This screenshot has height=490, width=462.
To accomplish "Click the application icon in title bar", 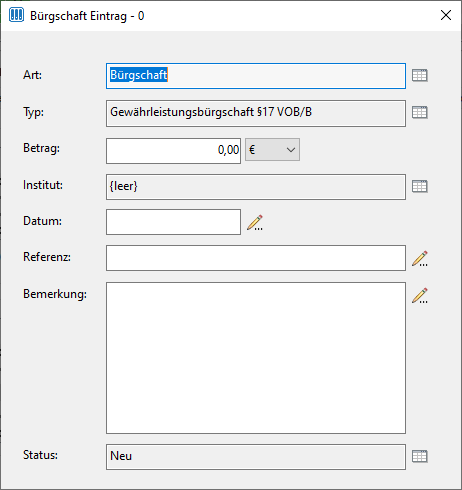I will (x=16, y=15).
